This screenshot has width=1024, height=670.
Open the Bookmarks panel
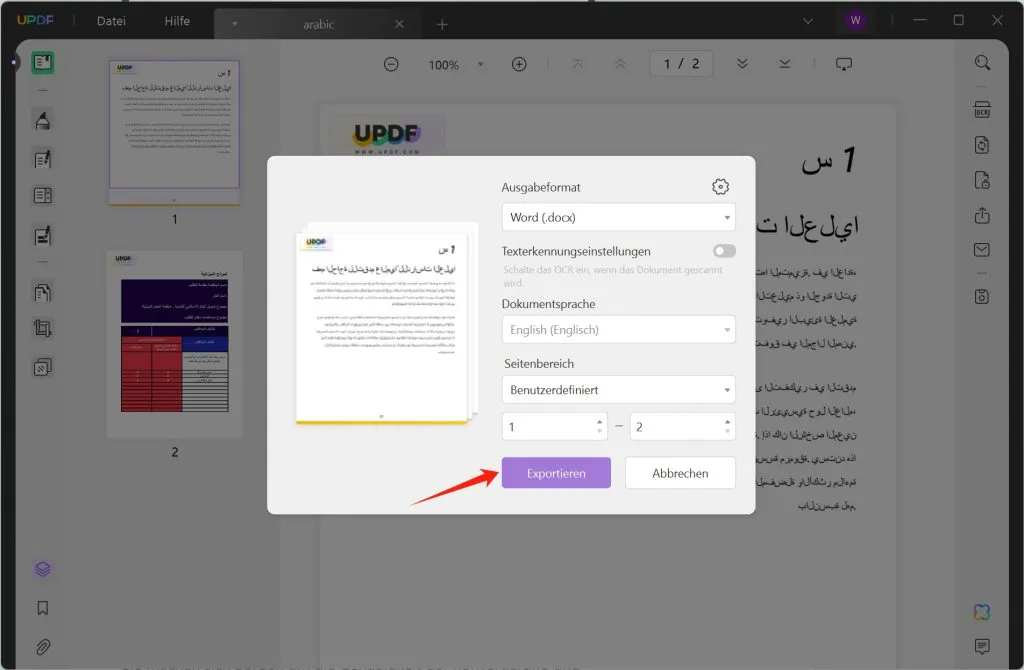pos(41,605)
